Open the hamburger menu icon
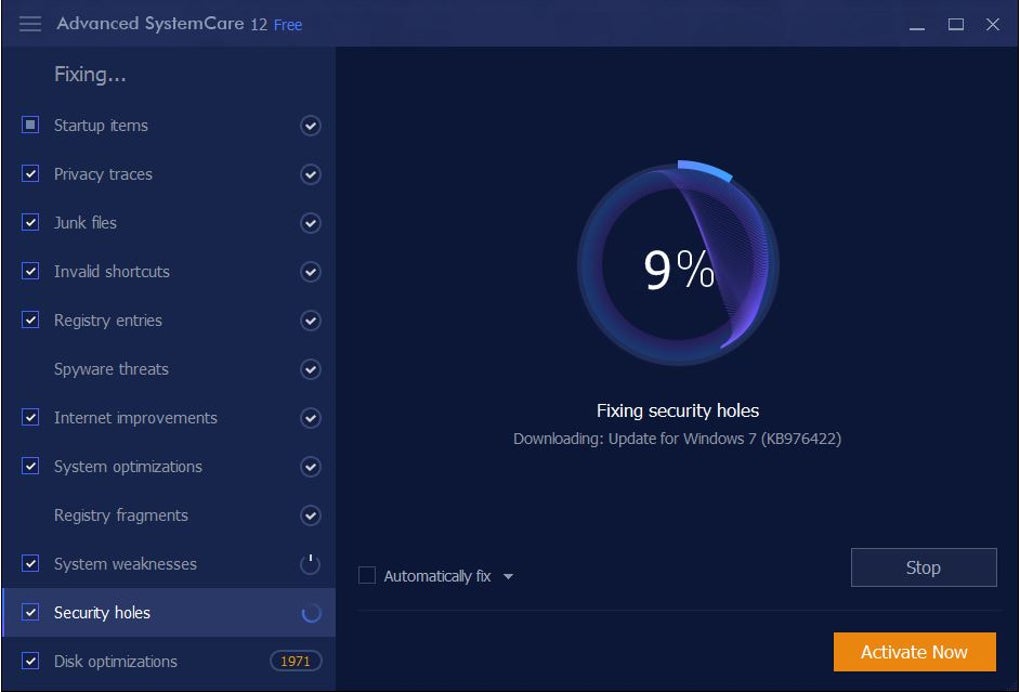 tap(30, 24)
